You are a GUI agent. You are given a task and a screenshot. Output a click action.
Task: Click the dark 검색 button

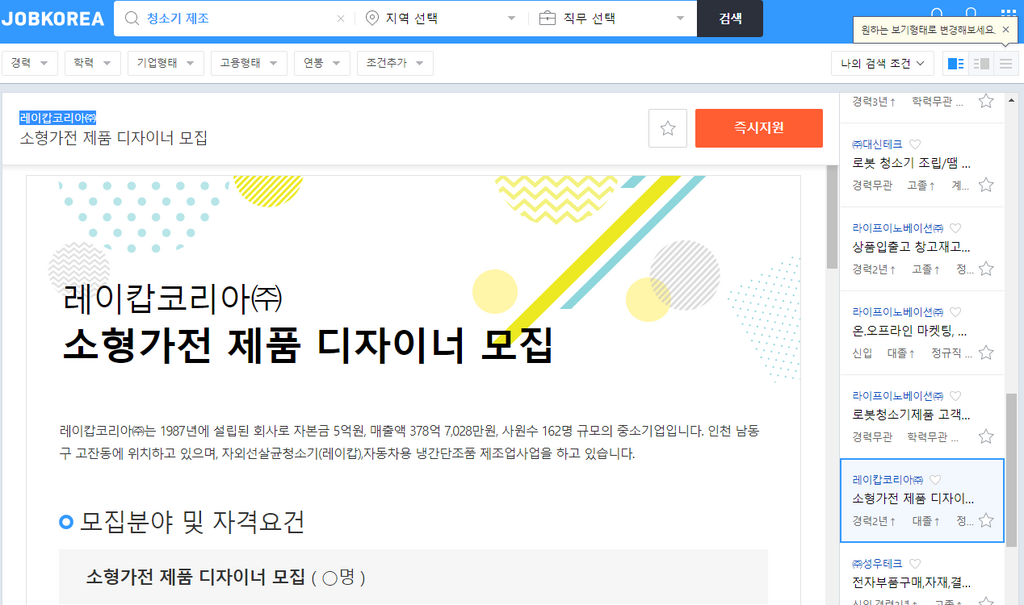coord(730,18)
